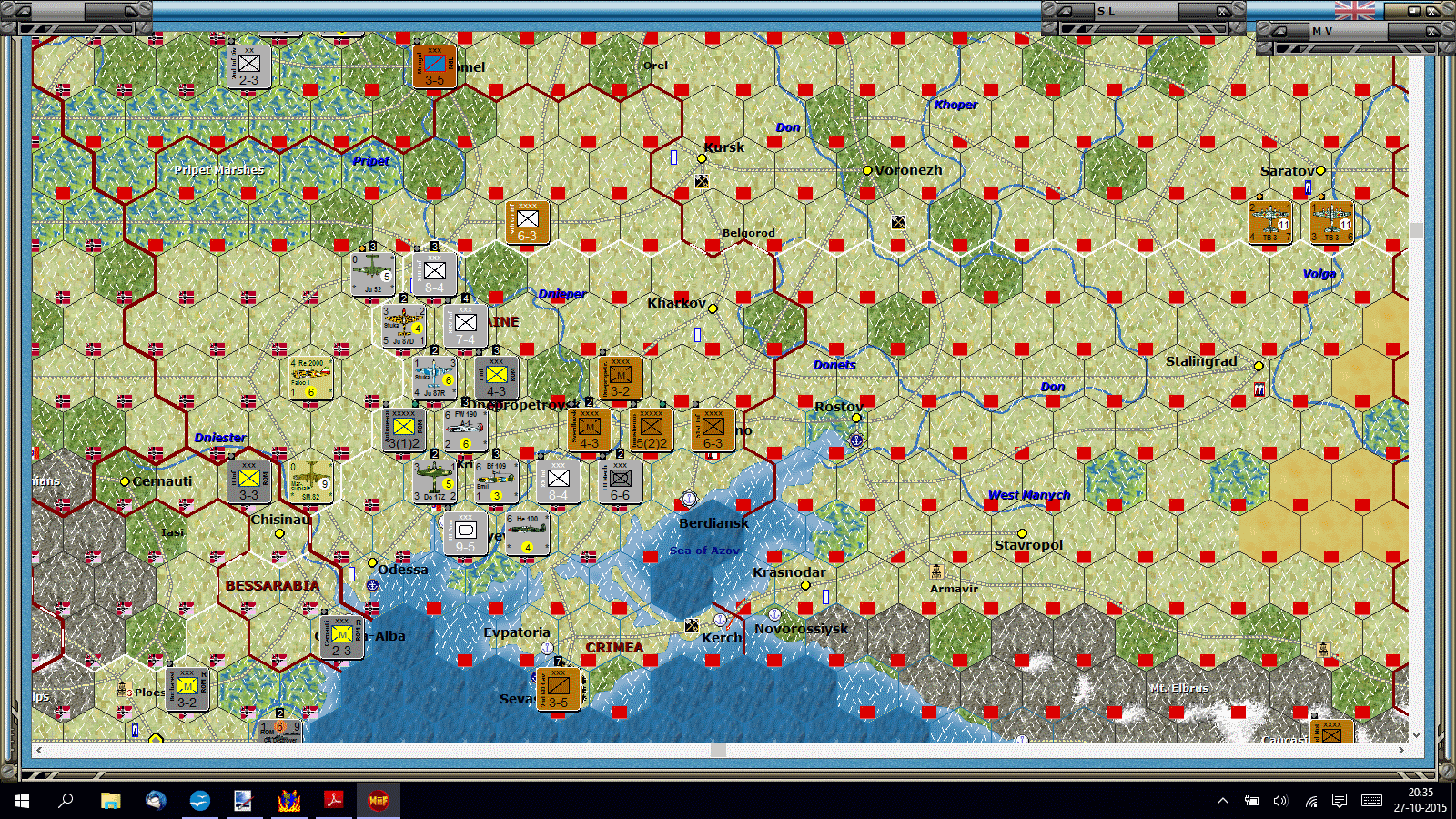Select the Romanian 3(1)2 headquarters counter
The image size is (1456, 819).
(404, 430)
